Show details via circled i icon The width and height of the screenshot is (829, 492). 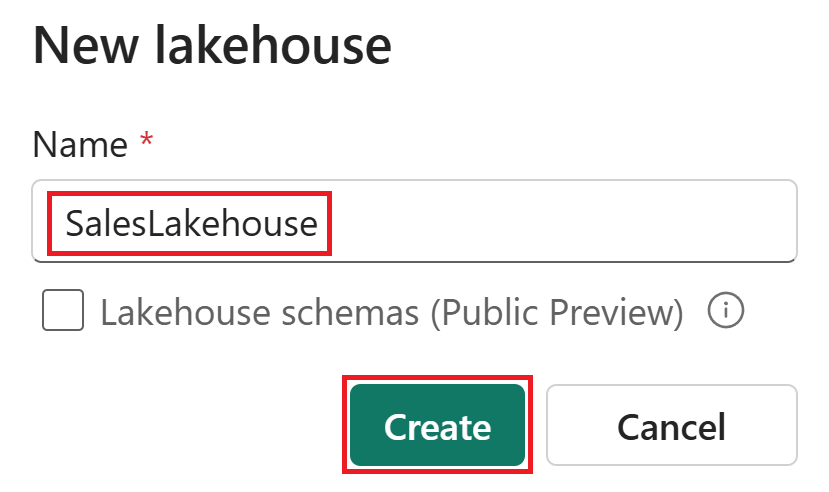(726, 312)
